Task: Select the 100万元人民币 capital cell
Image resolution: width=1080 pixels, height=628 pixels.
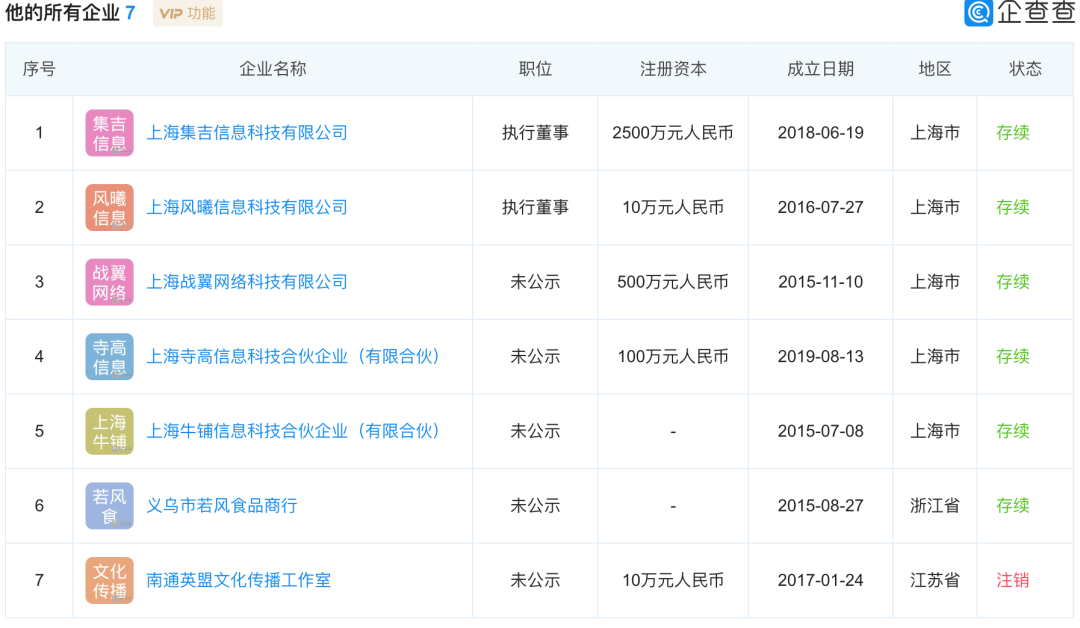Action: pyautogui.click(x=673, y=357)
